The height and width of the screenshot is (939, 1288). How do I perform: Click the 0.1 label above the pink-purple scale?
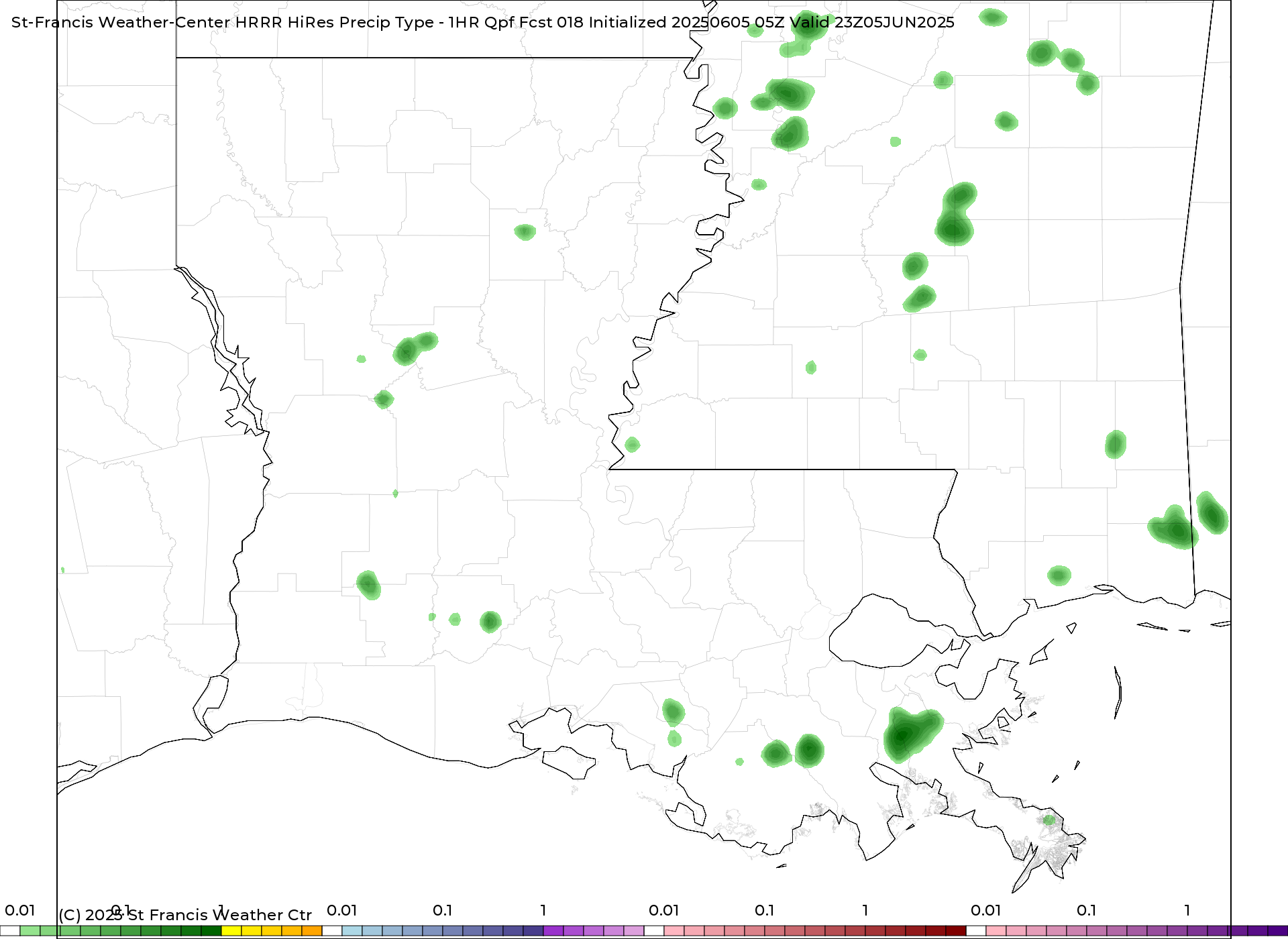tap(1087, 910)
